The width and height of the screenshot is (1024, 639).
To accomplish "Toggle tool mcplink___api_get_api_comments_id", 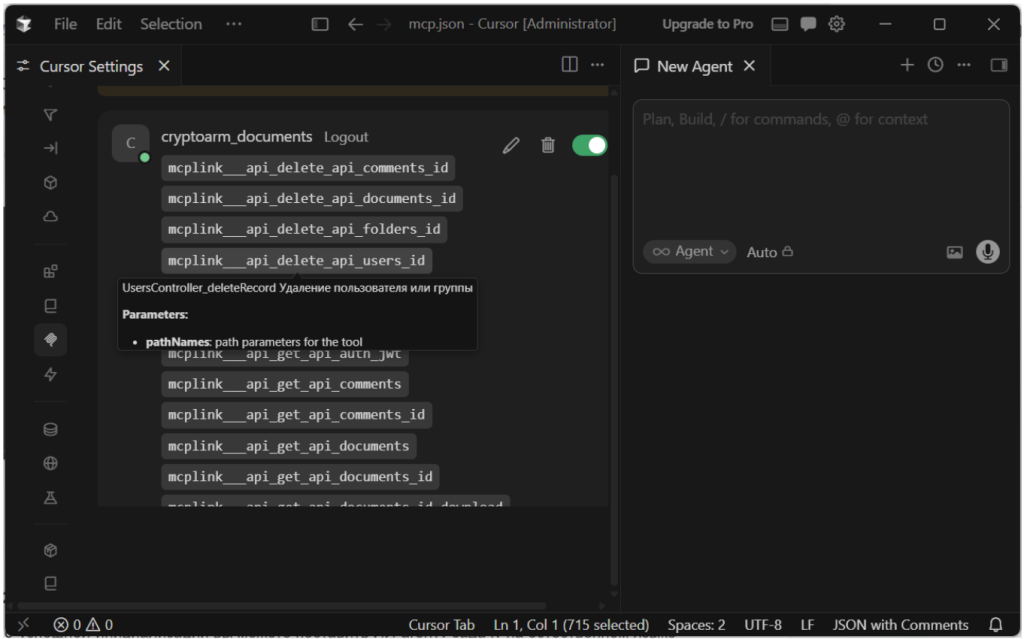I will coord(296,415).
